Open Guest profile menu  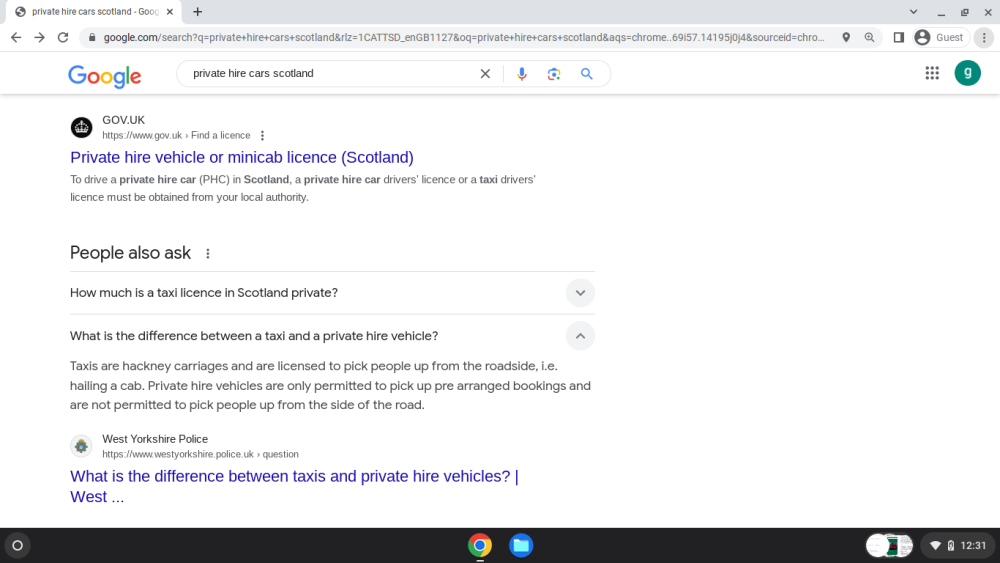(939, 38)
